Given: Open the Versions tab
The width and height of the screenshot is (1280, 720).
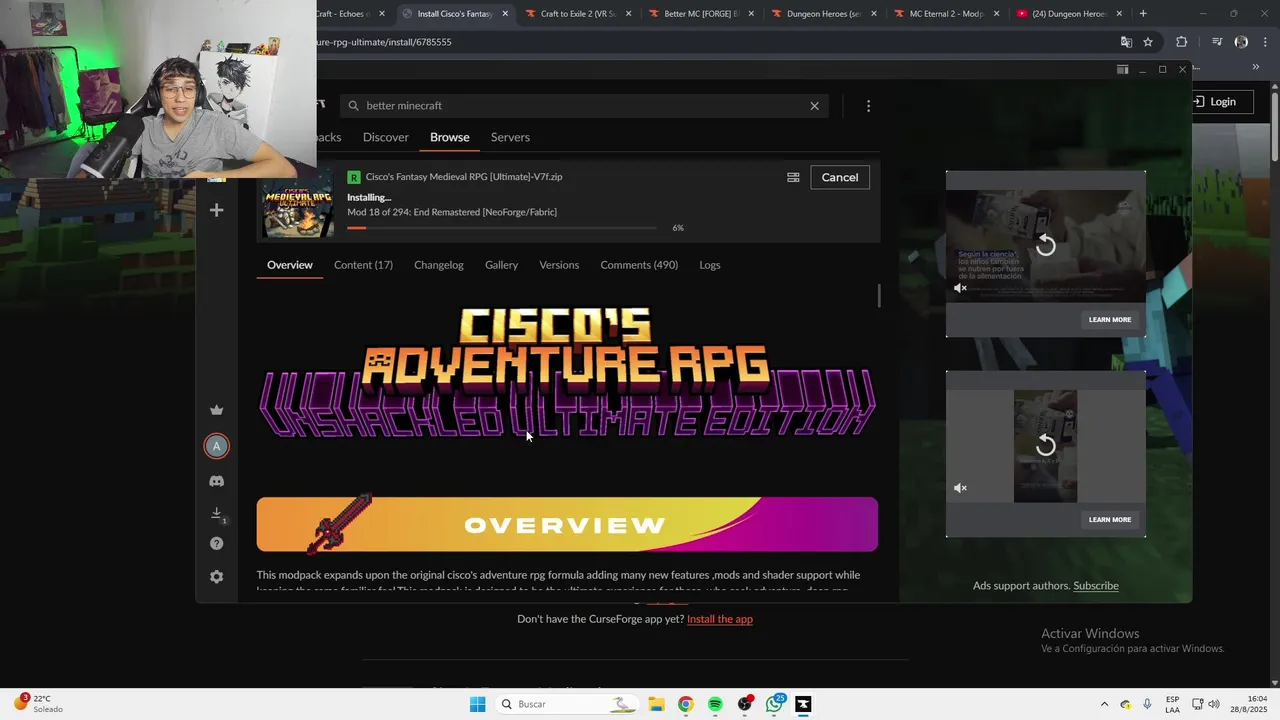Looking at the screenshot, I should (x=559, y=265).
